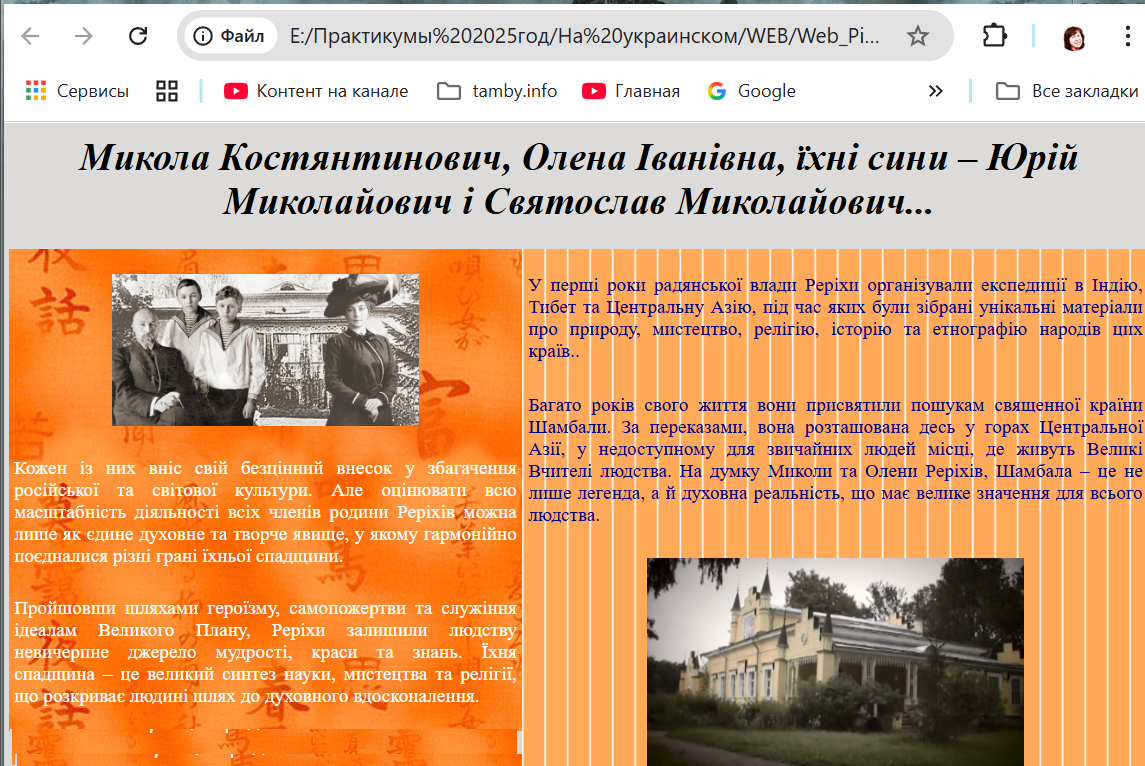Viewport: 1145px width, 766px height.
Task: Click the browser back arrow
Action: point(31,37)
